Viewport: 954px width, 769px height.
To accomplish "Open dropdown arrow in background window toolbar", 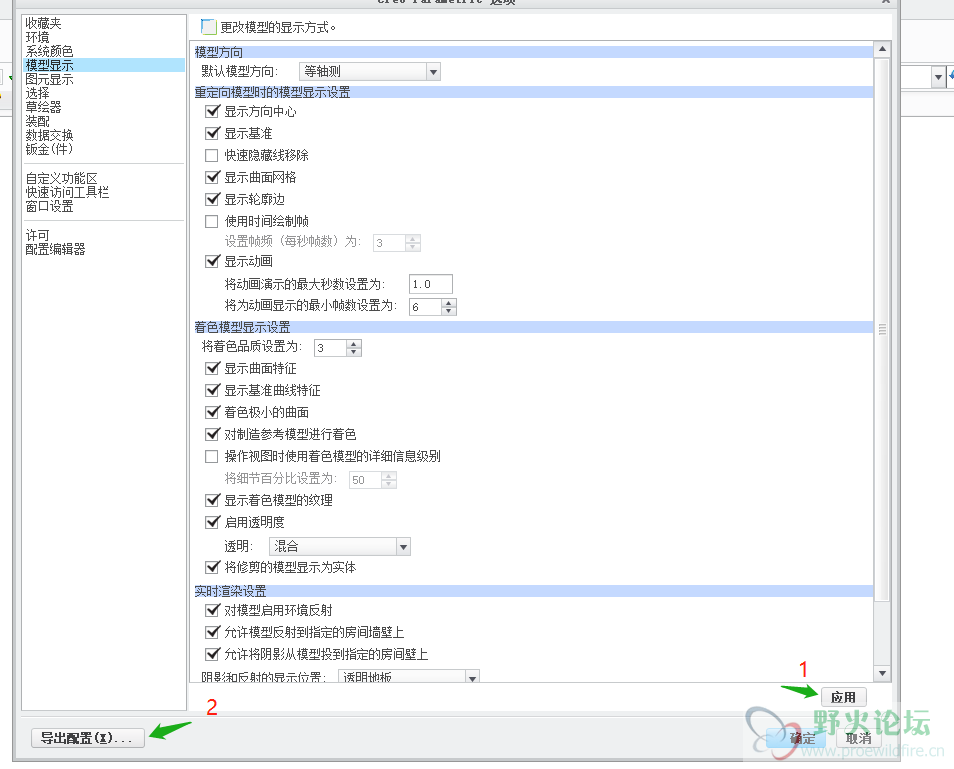I will (x=938, y=77).
